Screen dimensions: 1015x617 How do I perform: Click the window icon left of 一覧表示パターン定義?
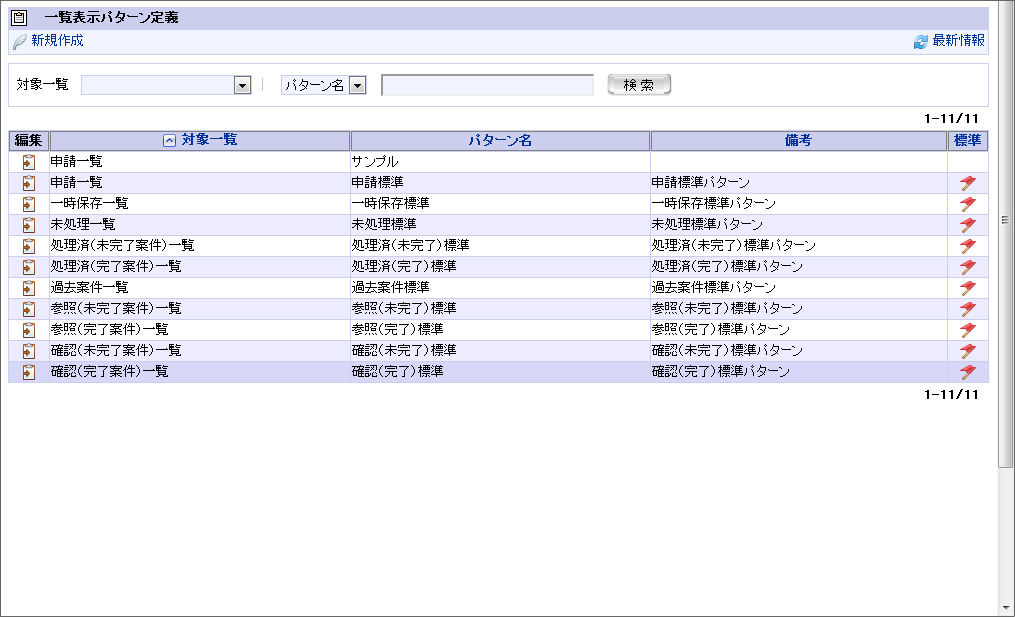[x=17, y=15]
